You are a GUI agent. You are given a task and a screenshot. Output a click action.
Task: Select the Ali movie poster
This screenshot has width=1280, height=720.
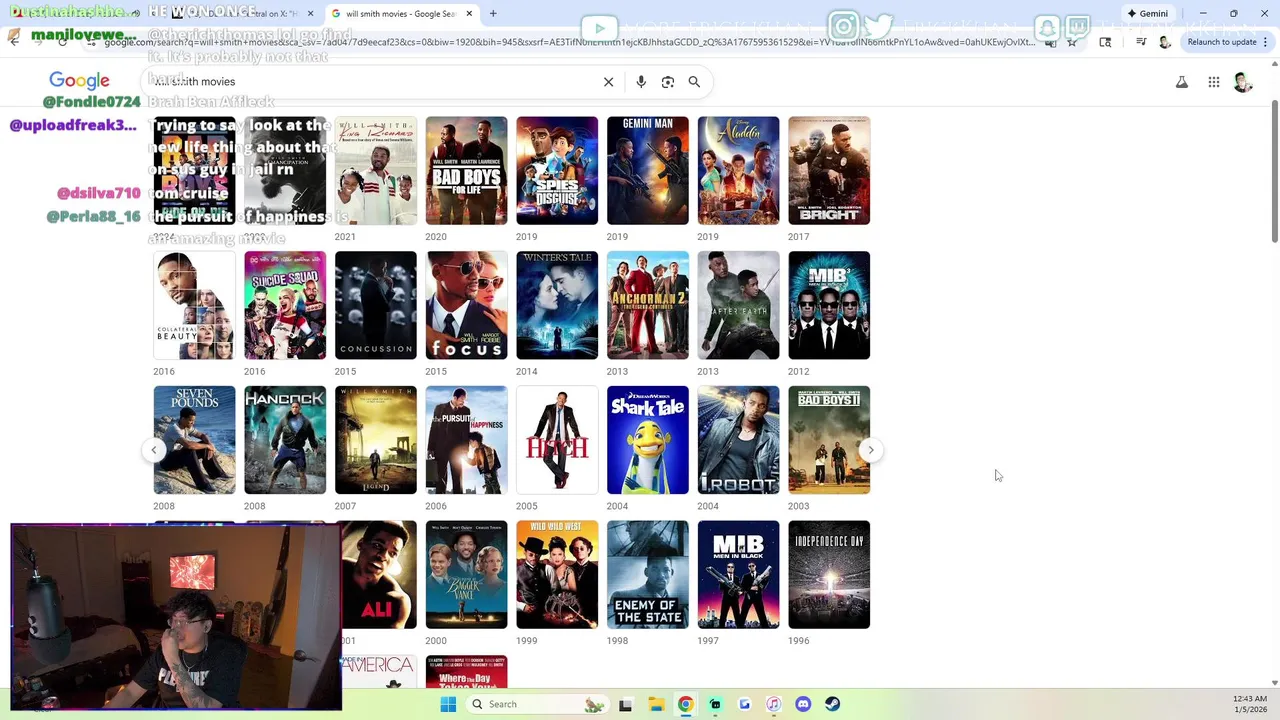pyautogui.click(x=380, y=575)
